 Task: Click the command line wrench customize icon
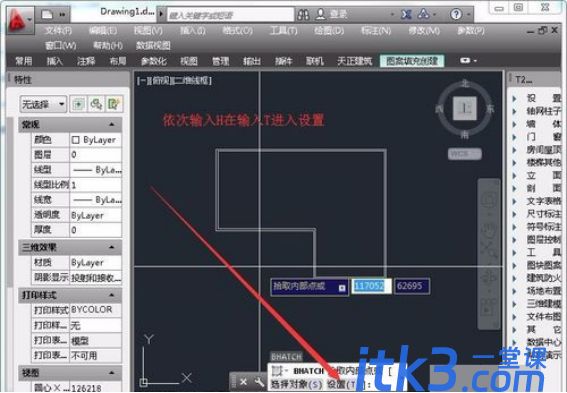(x=259, y=382)
